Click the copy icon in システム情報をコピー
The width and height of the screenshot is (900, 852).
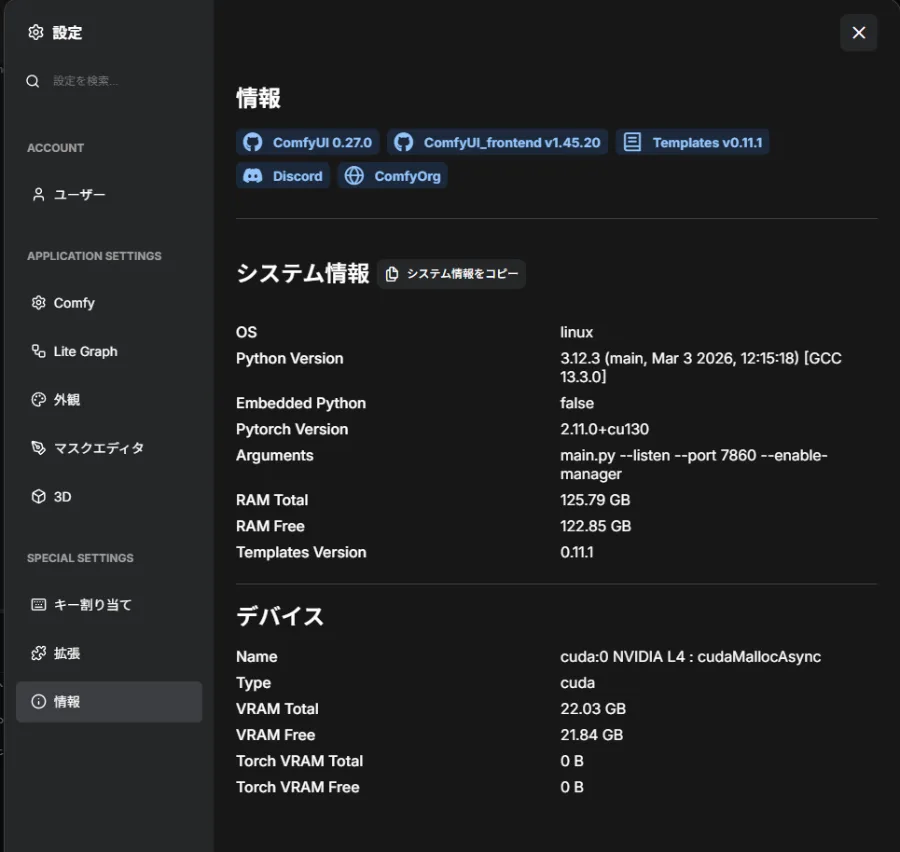point(392,274)
